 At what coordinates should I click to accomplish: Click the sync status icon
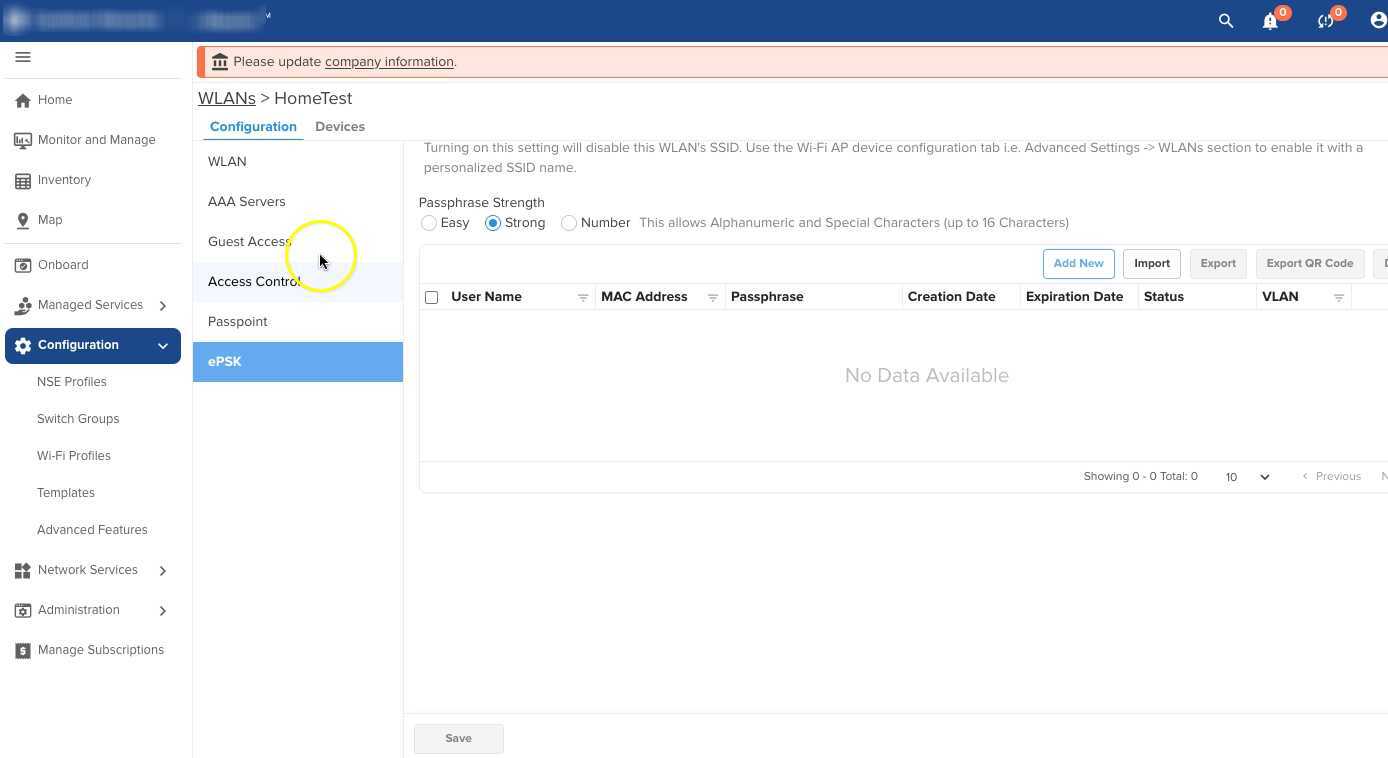click(1325, 21)
